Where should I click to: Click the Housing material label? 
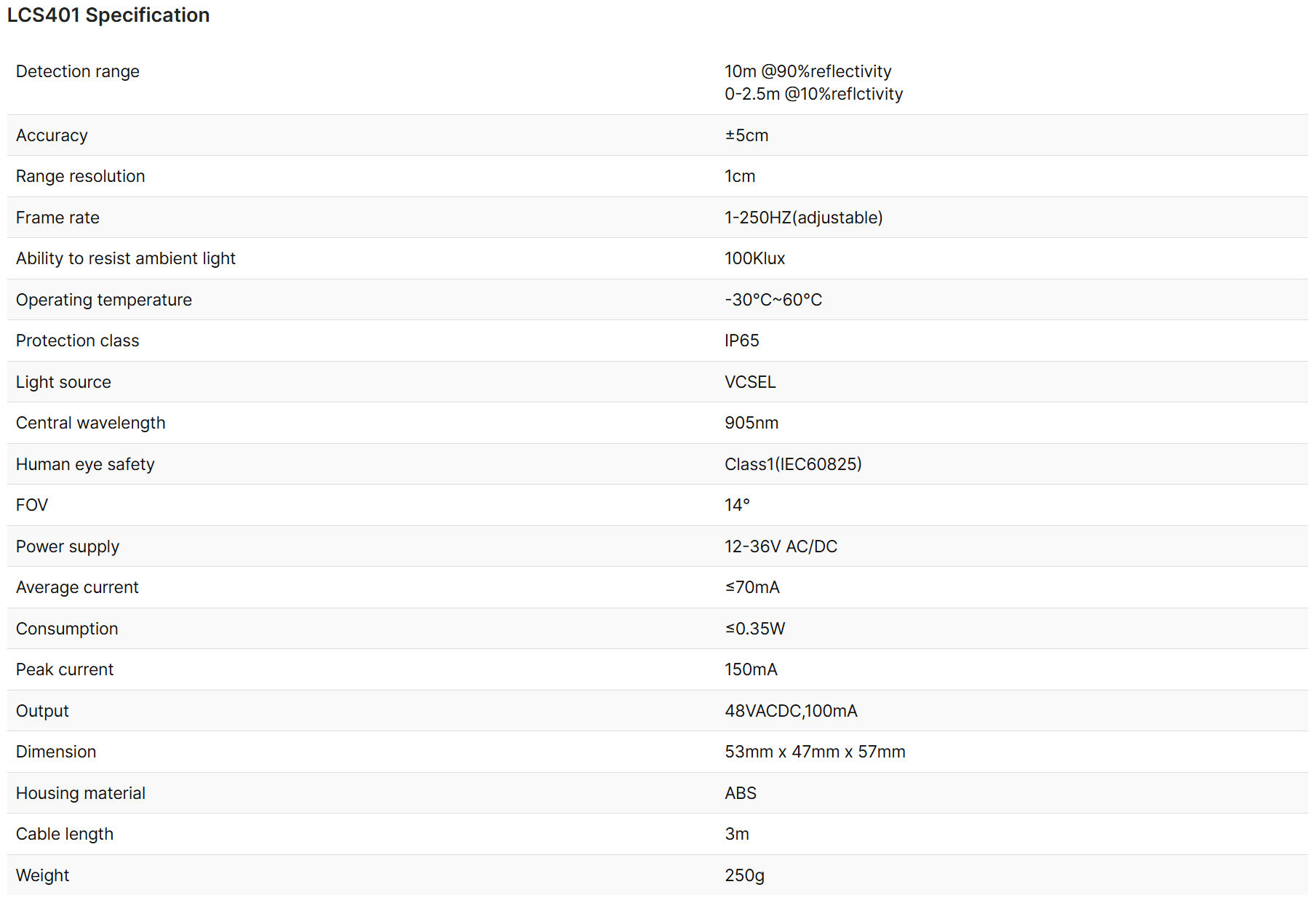(81, 793)
